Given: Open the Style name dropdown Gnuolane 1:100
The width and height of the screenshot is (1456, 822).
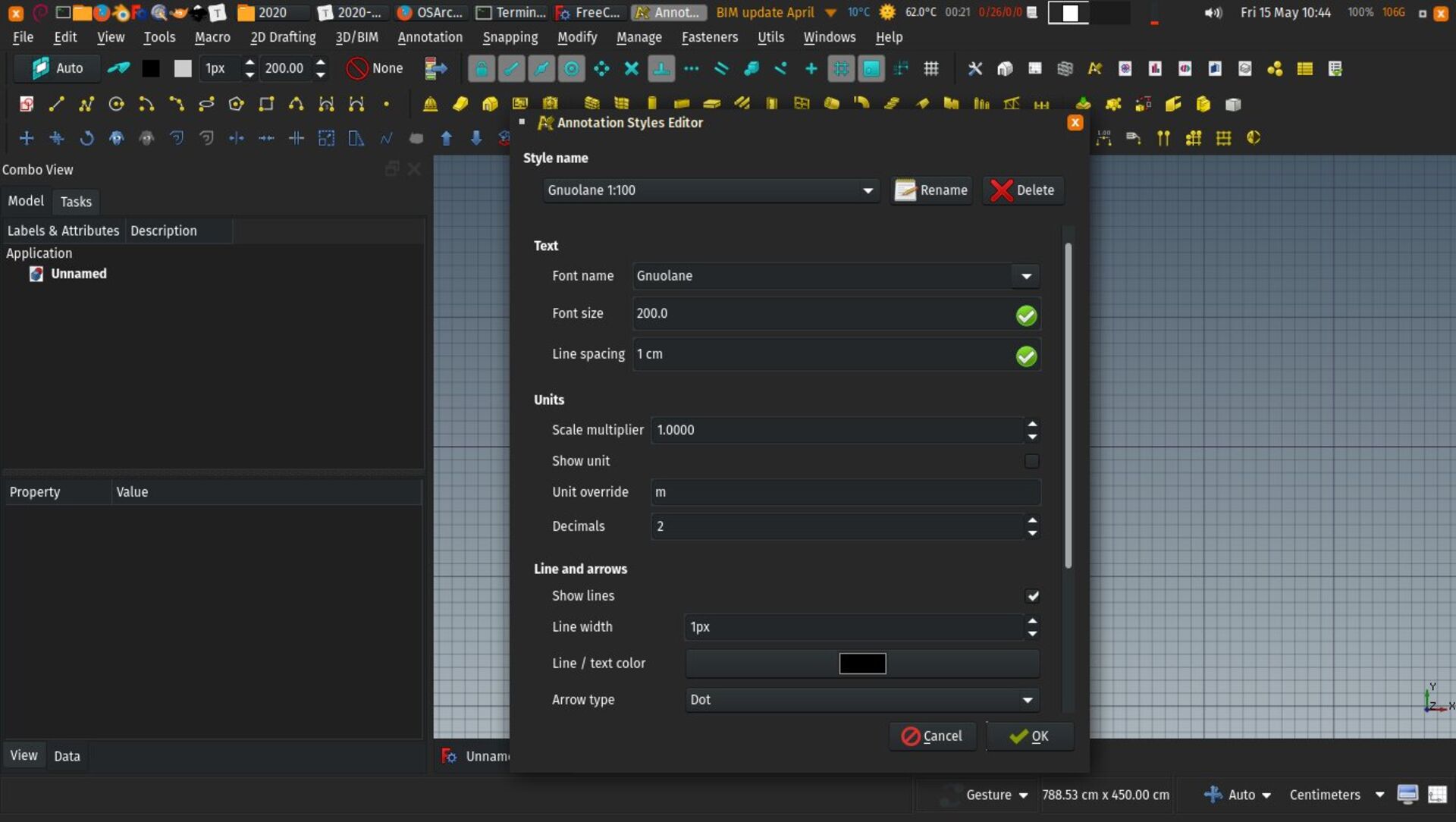Looking at the screenshot, I should point(711,190).
